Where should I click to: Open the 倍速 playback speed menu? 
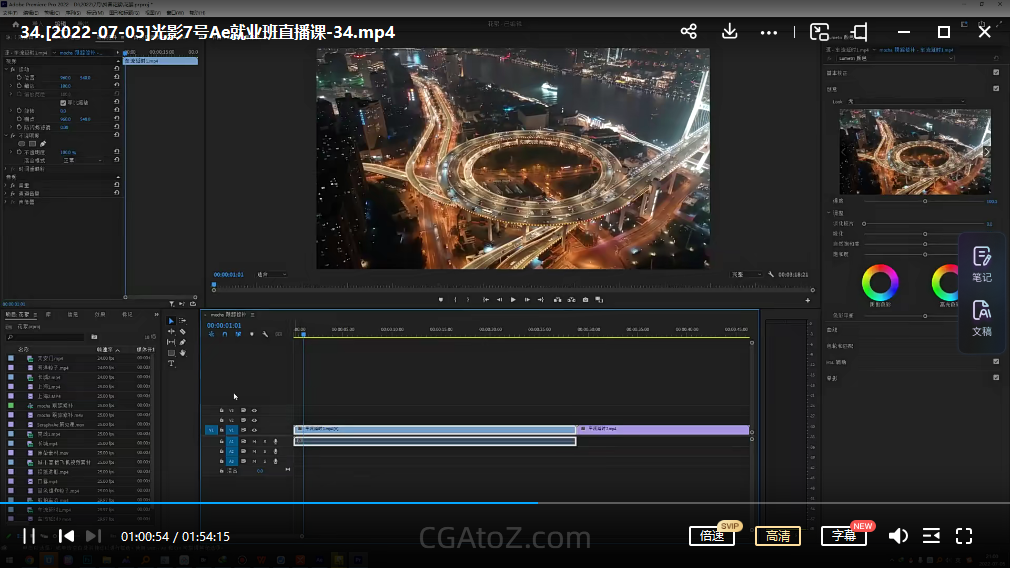tap(712, 536)
